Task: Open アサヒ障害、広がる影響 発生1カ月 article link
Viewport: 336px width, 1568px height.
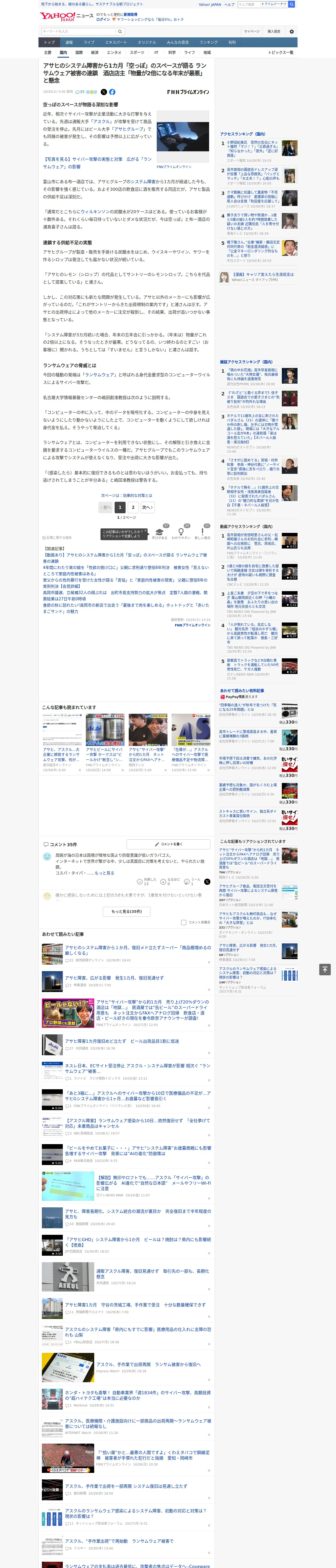Action: pyautogui.click(x=114, y=978)
